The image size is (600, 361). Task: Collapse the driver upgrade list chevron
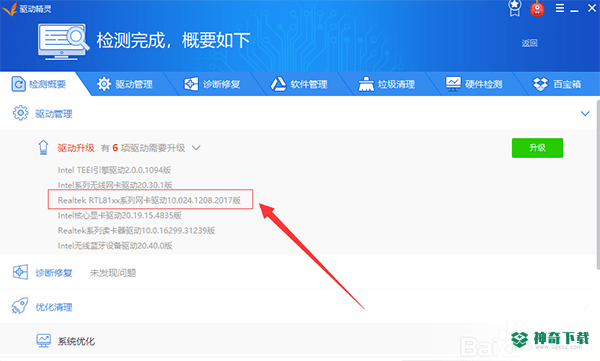196,148
